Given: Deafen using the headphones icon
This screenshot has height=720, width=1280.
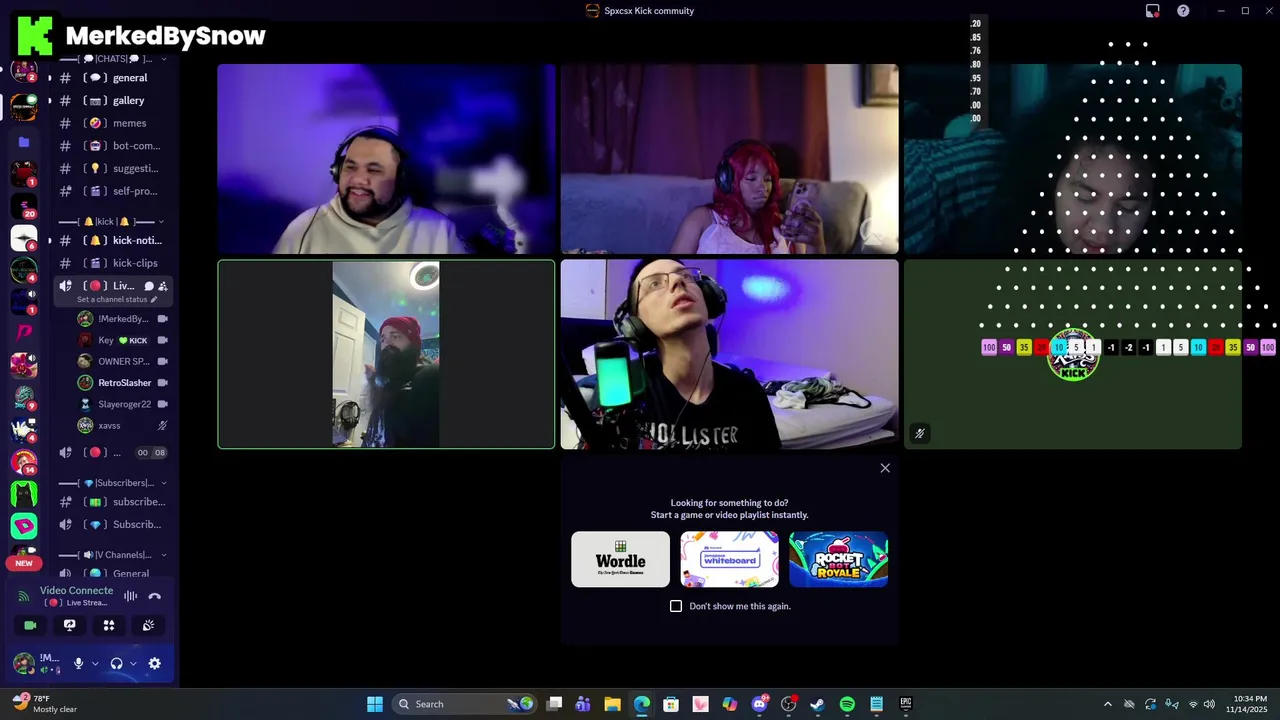Looking at the screenshot, I should pos(116,663).
